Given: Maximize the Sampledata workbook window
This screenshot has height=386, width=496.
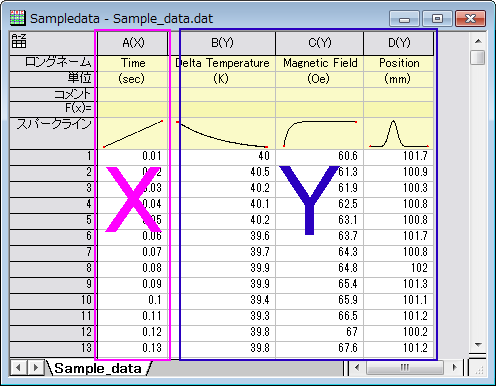Looking at the screenshot, I should (x=437, y=18).
